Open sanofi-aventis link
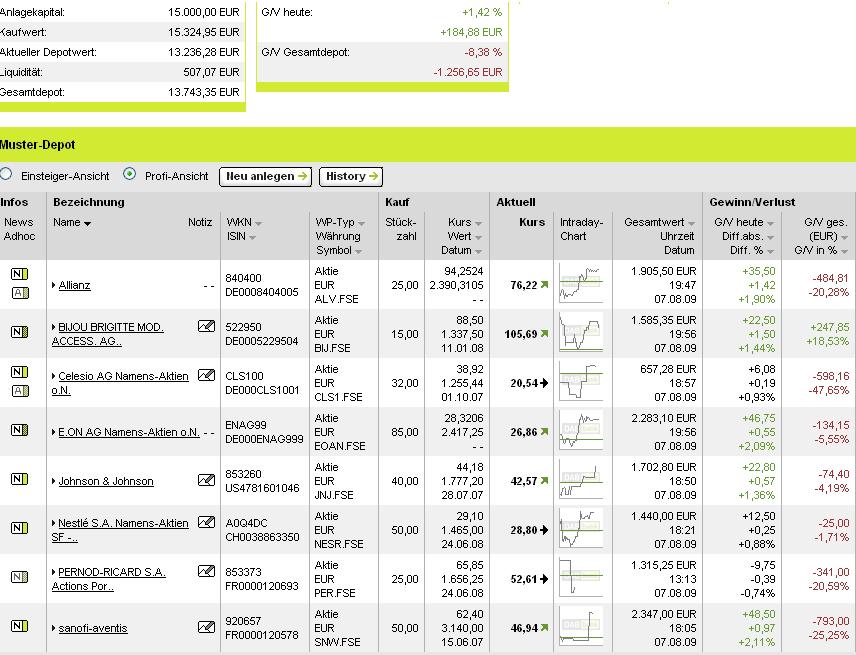Screen dimensions: 856x655 (x=93, y=628)
